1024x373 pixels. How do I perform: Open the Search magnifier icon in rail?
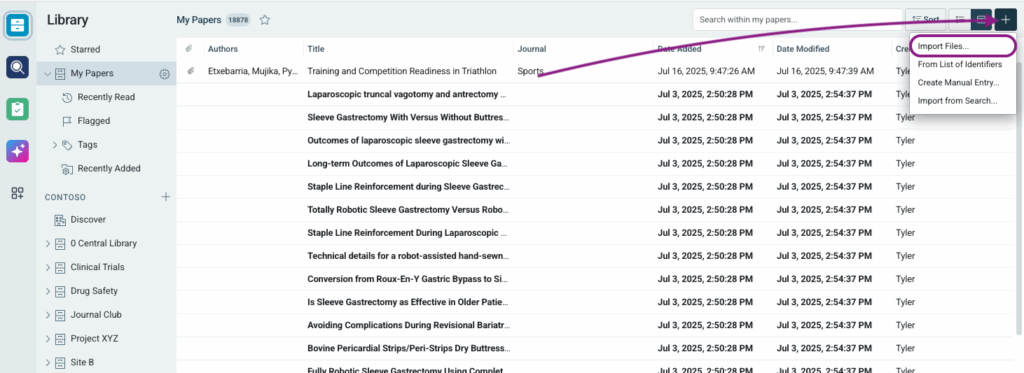18,67
